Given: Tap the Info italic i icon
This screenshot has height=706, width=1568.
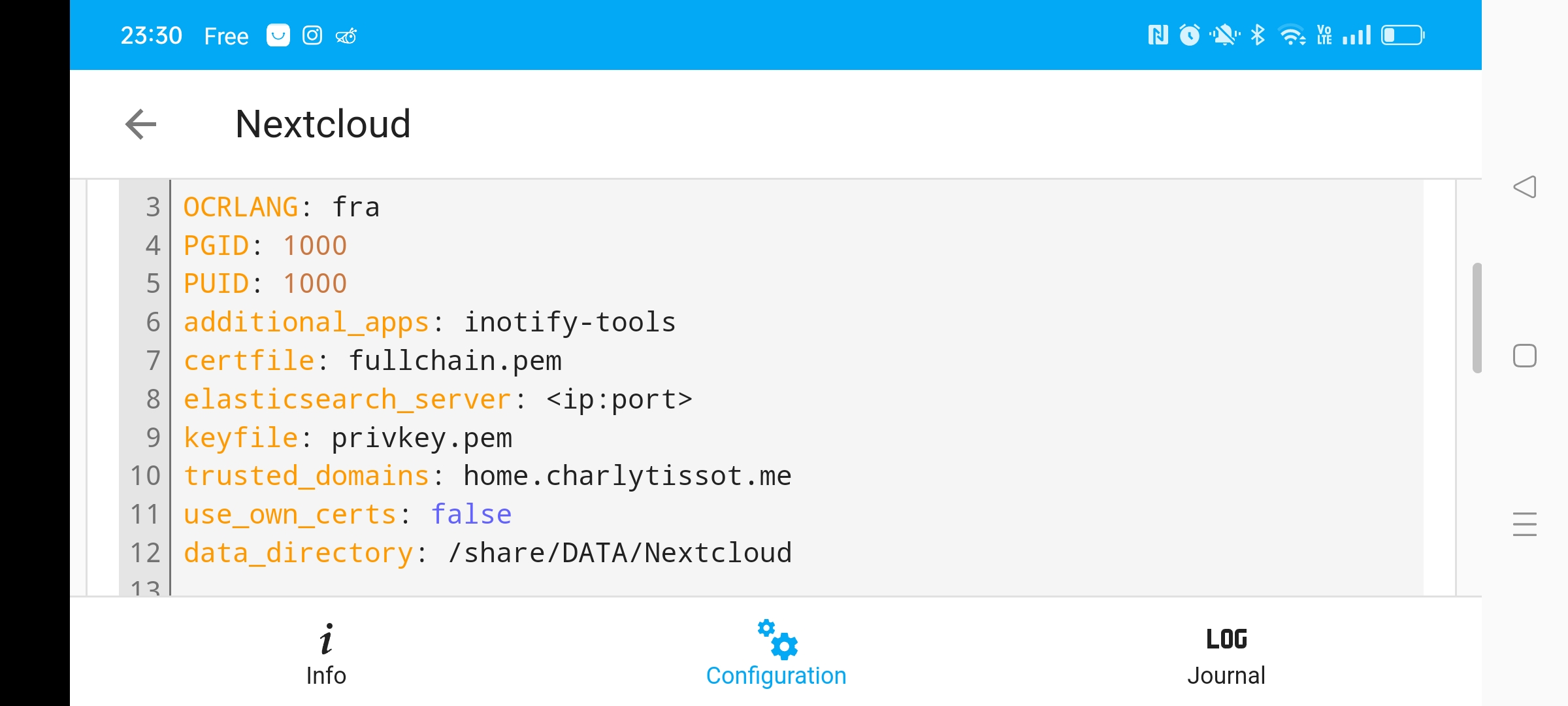Looking at the screenshot, I should tap(327, 639).
